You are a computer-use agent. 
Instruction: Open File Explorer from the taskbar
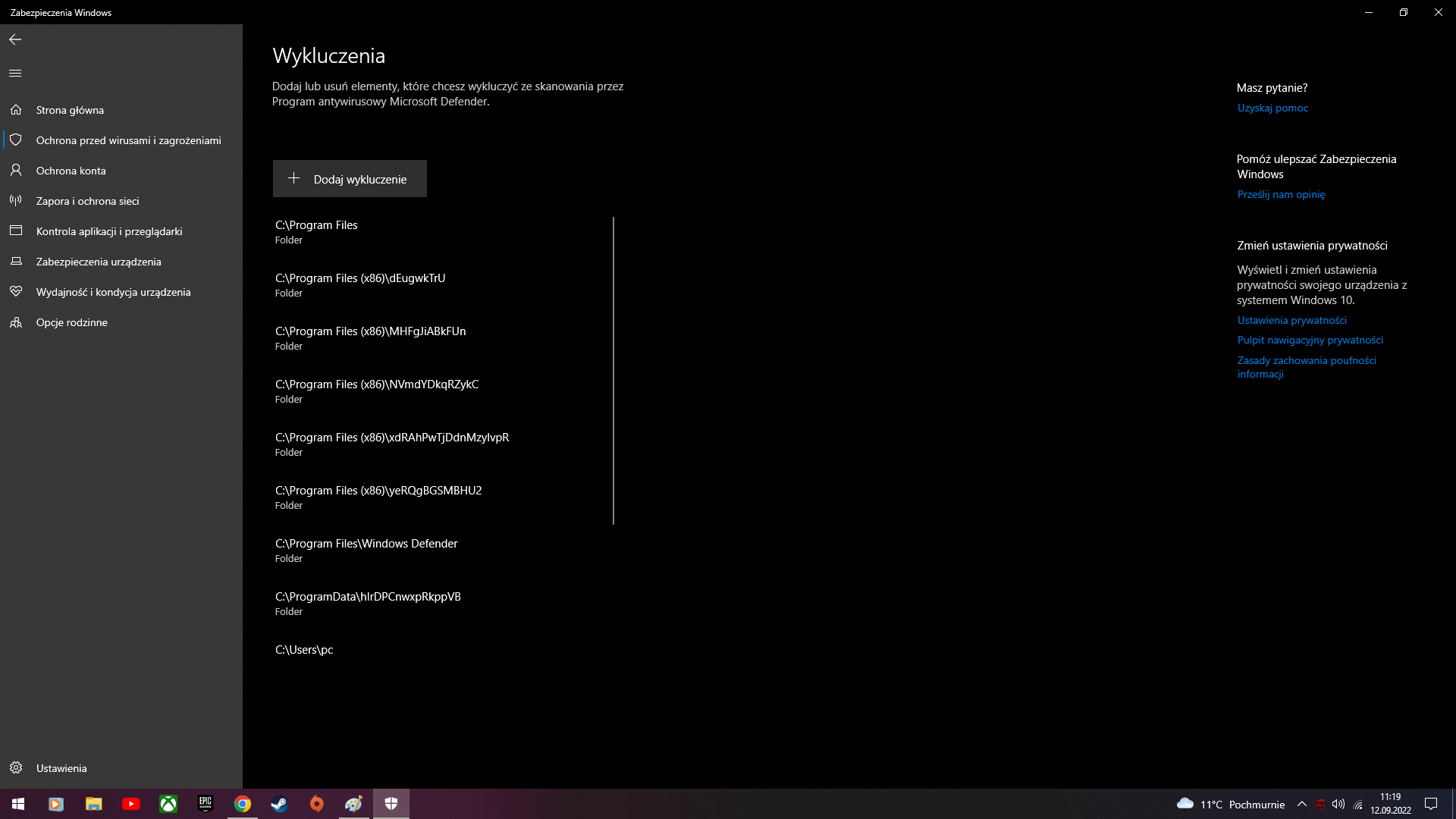point(93,804)
